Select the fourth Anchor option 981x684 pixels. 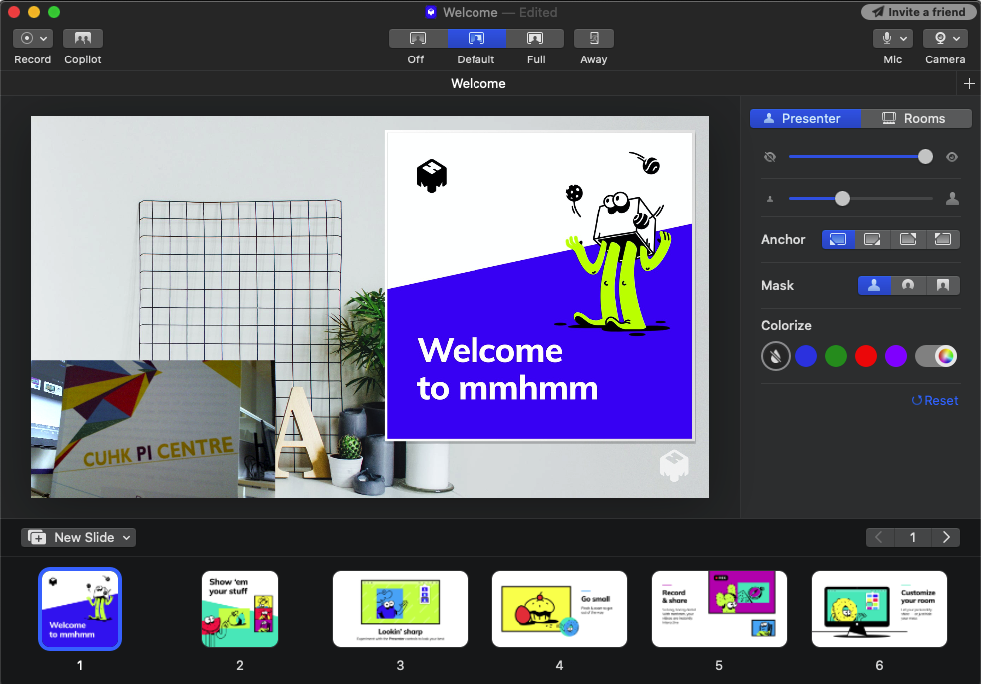[942, 239]
